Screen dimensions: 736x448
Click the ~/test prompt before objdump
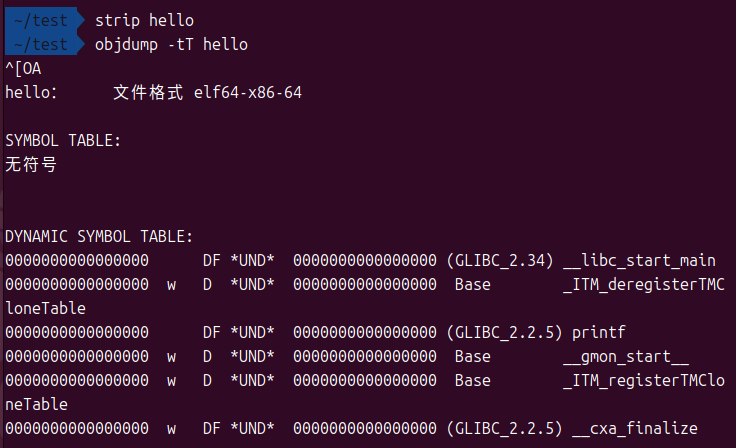[x=40, y=44]
